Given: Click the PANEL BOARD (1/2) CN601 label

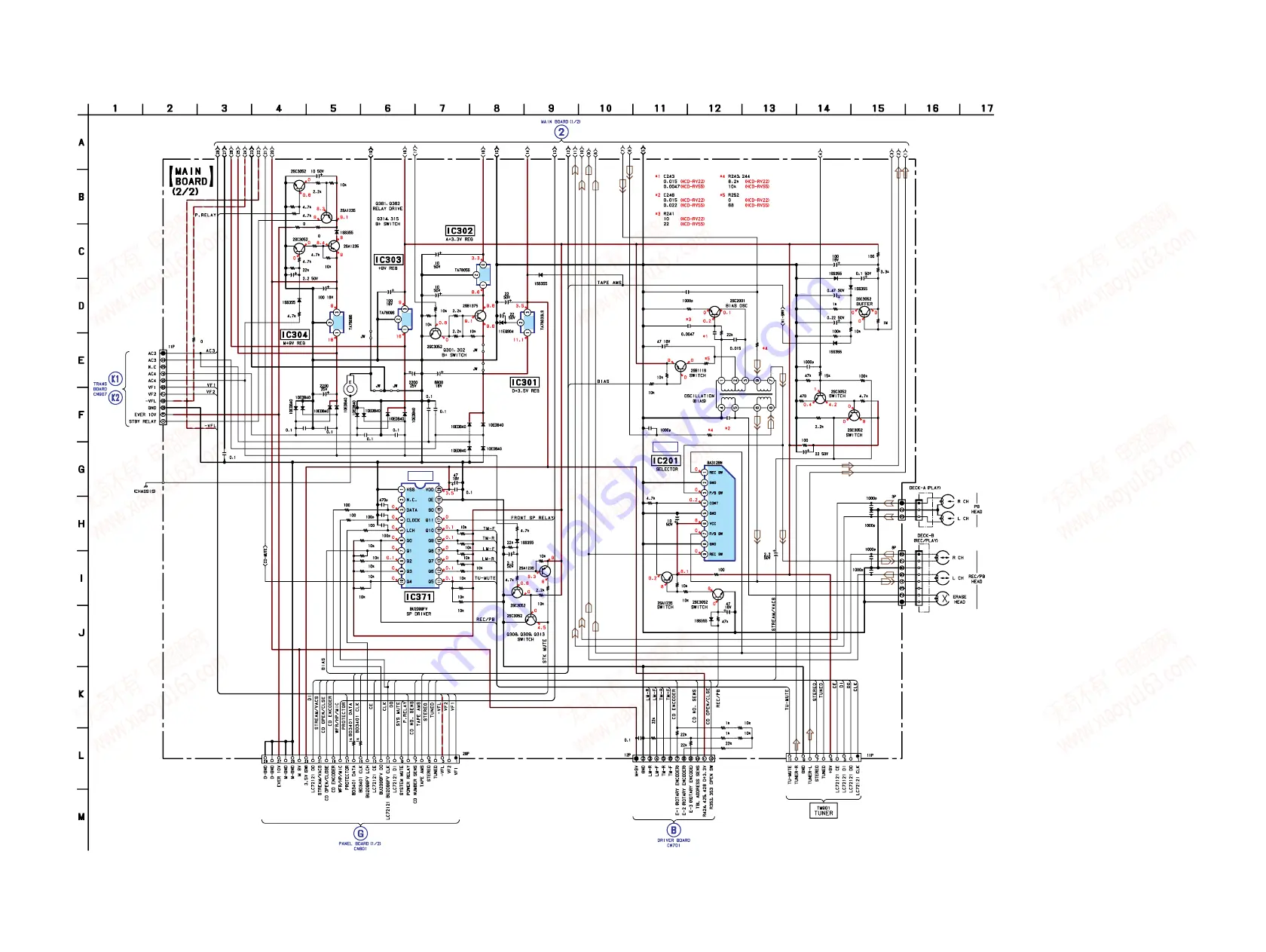Looking at the screenshot, I should point(360,846).
